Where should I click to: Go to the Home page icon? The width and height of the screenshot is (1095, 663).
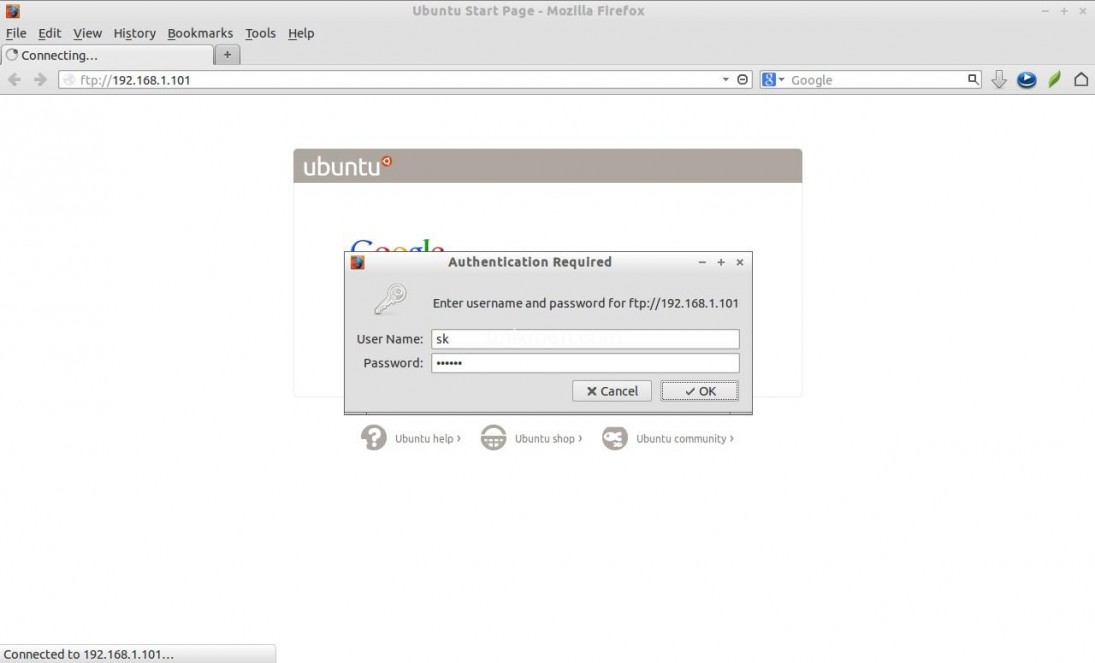point(1081,80)
